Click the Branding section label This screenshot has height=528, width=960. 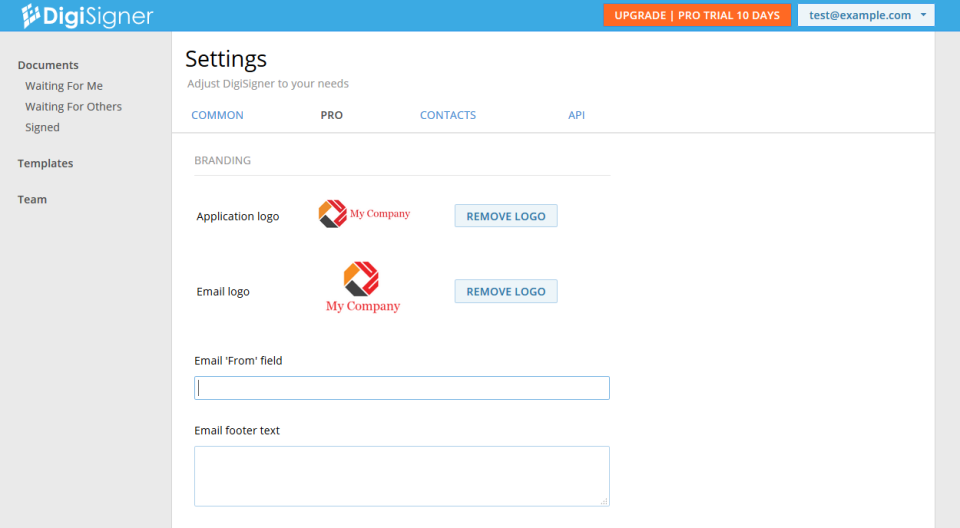point(222,160)
